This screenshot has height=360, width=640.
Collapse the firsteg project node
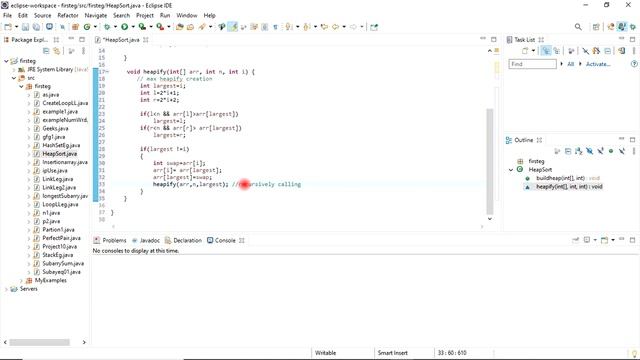[x=6, y=61]
